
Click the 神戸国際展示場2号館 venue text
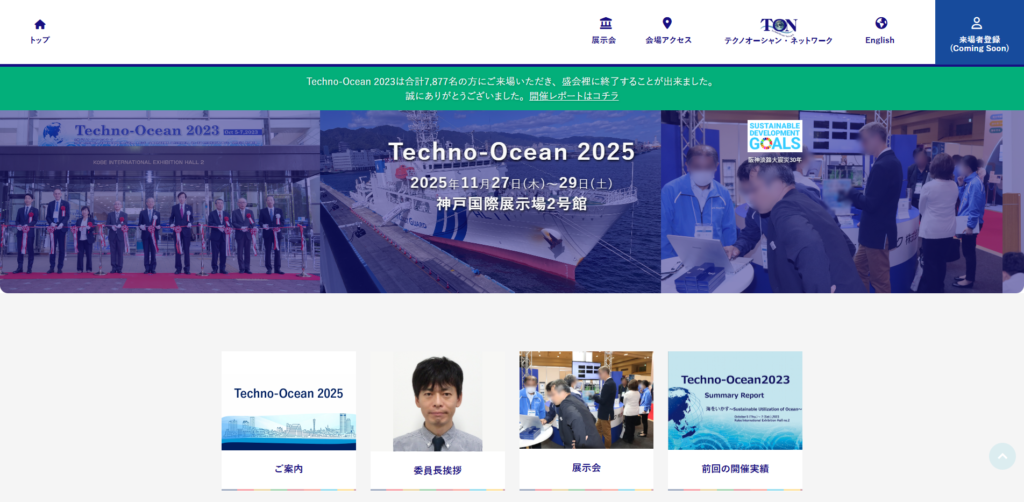pyautogui.click(x=511, y=204)
